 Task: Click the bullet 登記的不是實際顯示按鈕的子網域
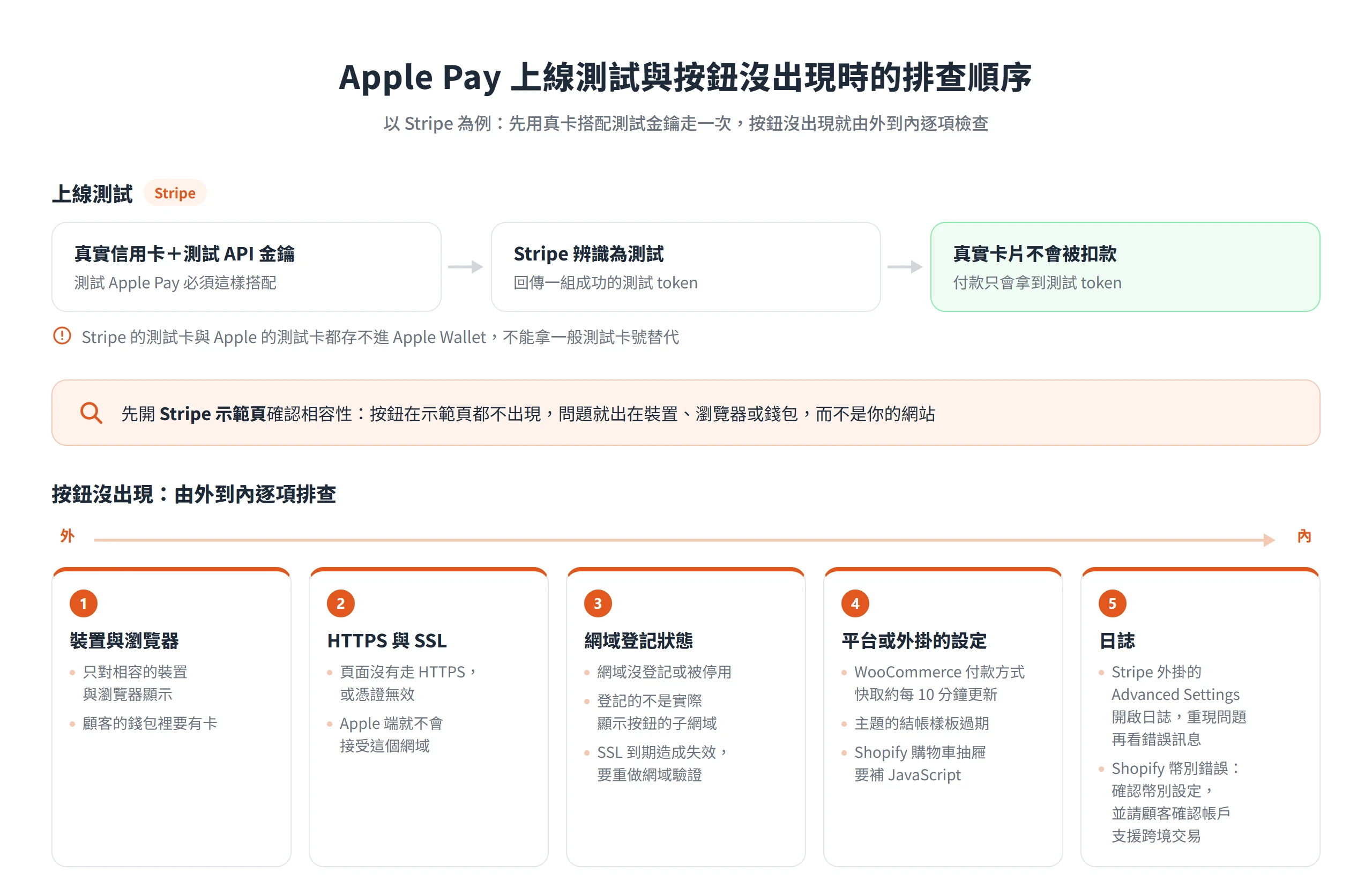(657, 712)
